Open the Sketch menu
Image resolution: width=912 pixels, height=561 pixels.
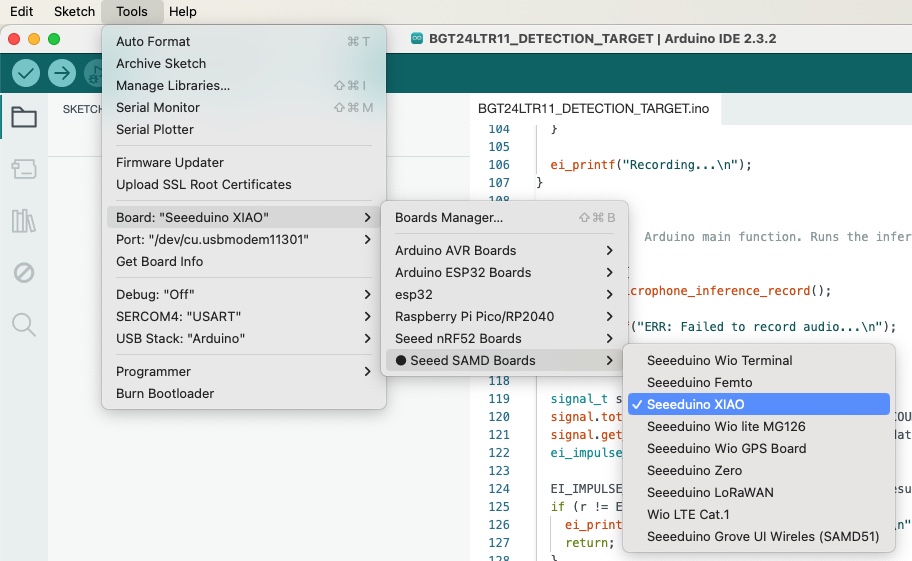(74, 12)
